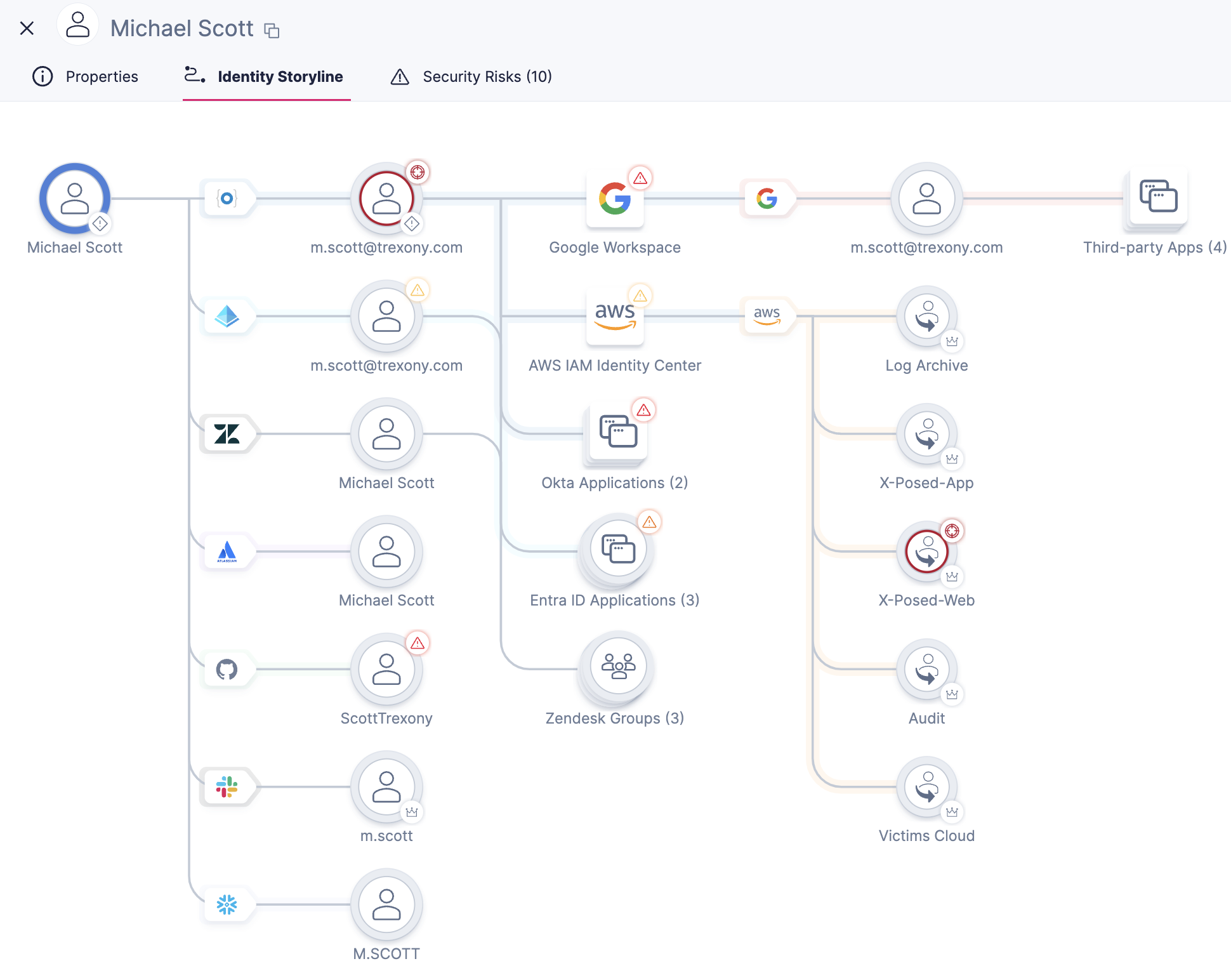Click the Entra ID diamond icon
This screenshot has height=980, width=1231.
(x=227, y=316)
